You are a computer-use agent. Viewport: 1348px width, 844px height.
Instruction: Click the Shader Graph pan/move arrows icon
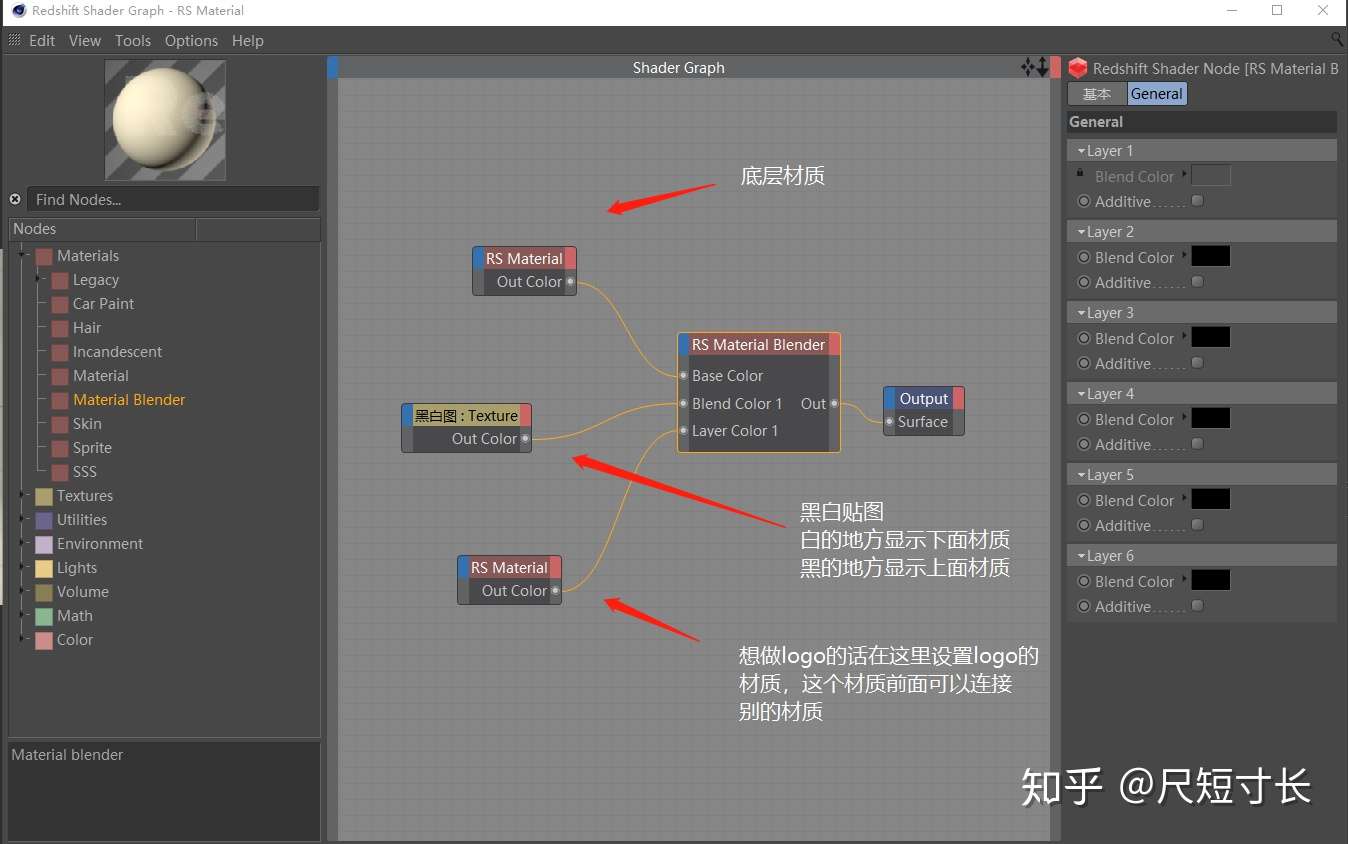[x=1028, y=67]
